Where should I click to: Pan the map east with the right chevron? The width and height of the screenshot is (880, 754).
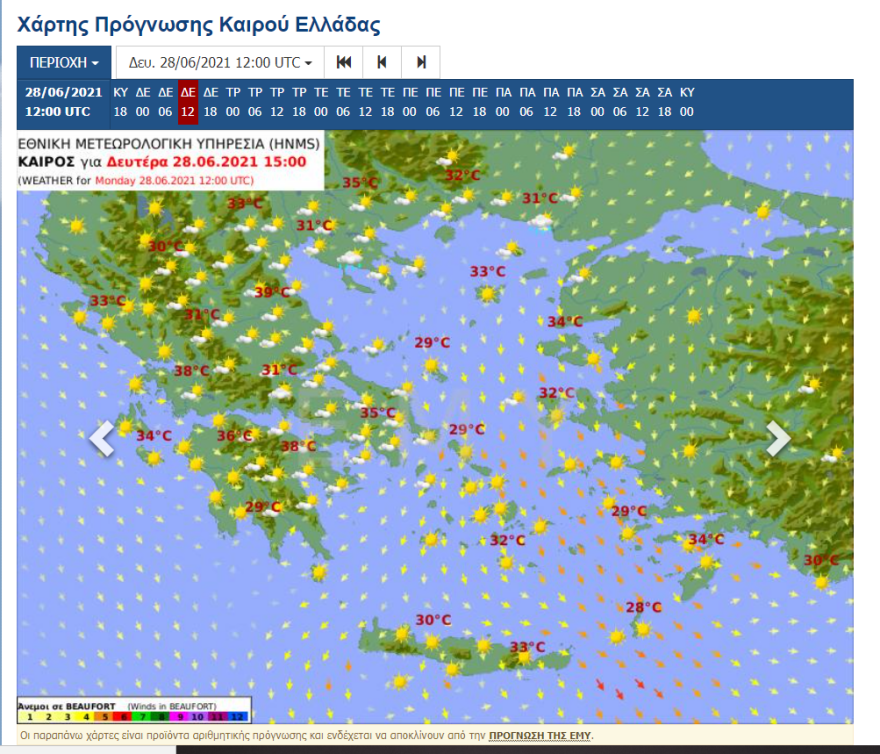[x=778, y=437]
